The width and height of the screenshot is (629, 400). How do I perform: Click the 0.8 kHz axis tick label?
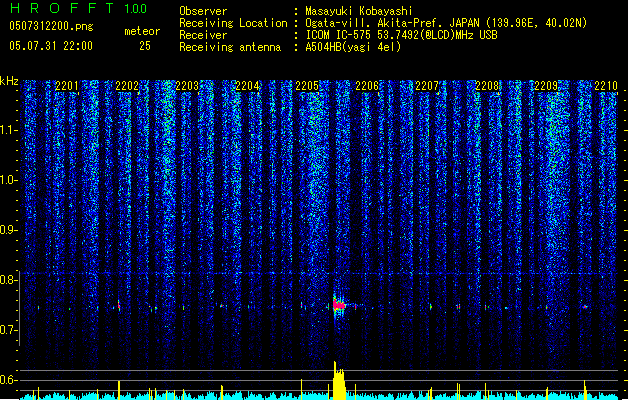point(8,280)
